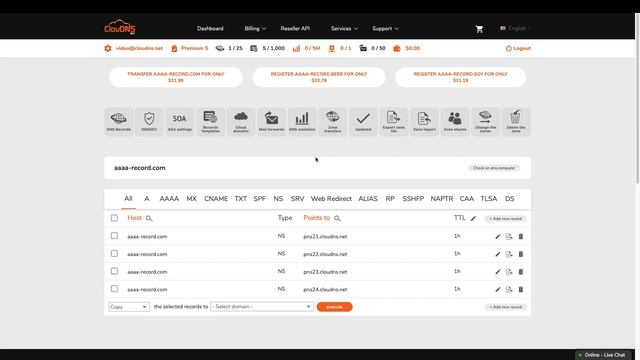Check the pns24.cloudns.net row checkbox
Viewport: 640px width, 360px height.
(114, 289)
